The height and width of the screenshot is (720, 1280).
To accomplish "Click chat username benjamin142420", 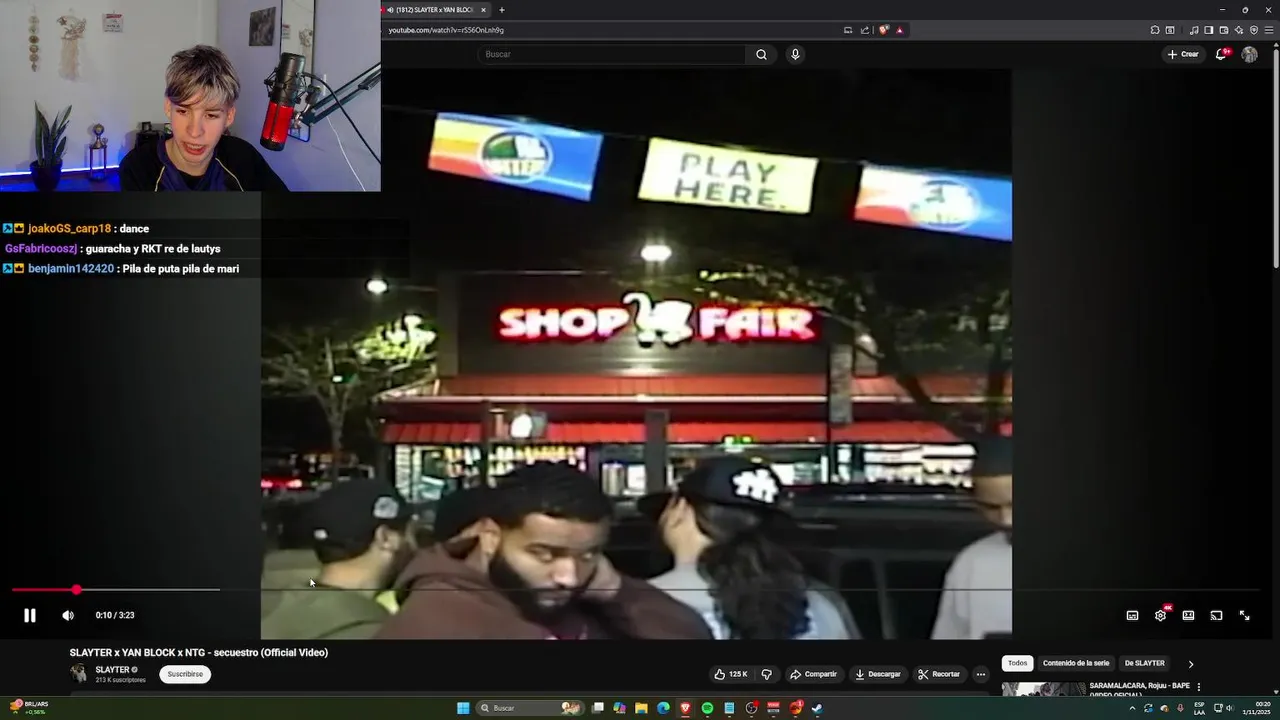I will coord(70,269).
